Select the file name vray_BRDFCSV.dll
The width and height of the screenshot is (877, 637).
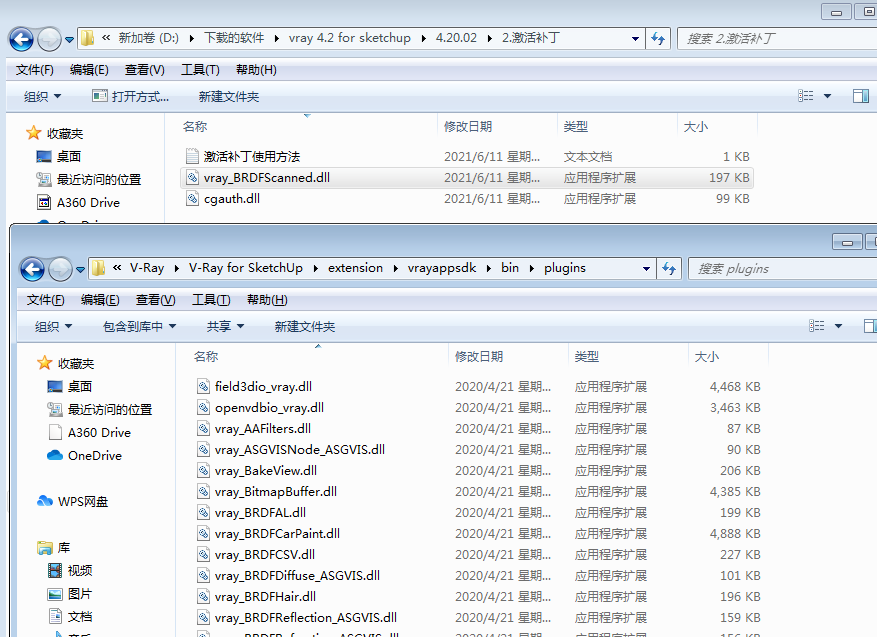pyautogui.click(x=265, y=555)
